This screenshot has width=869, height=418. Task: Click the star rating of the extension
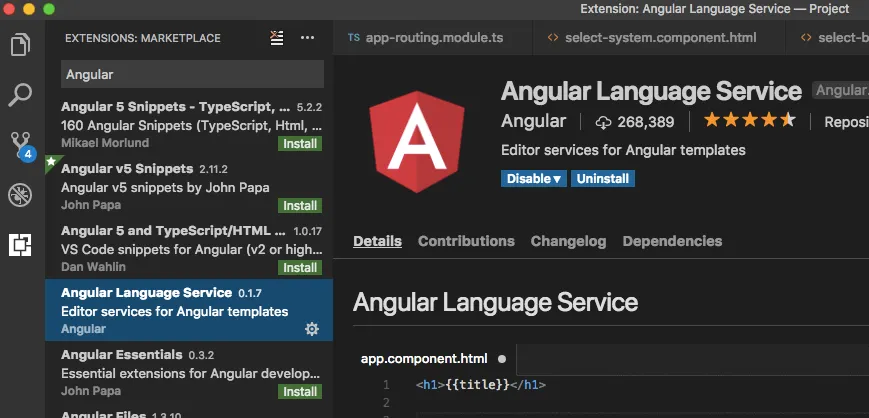point(750,120)
